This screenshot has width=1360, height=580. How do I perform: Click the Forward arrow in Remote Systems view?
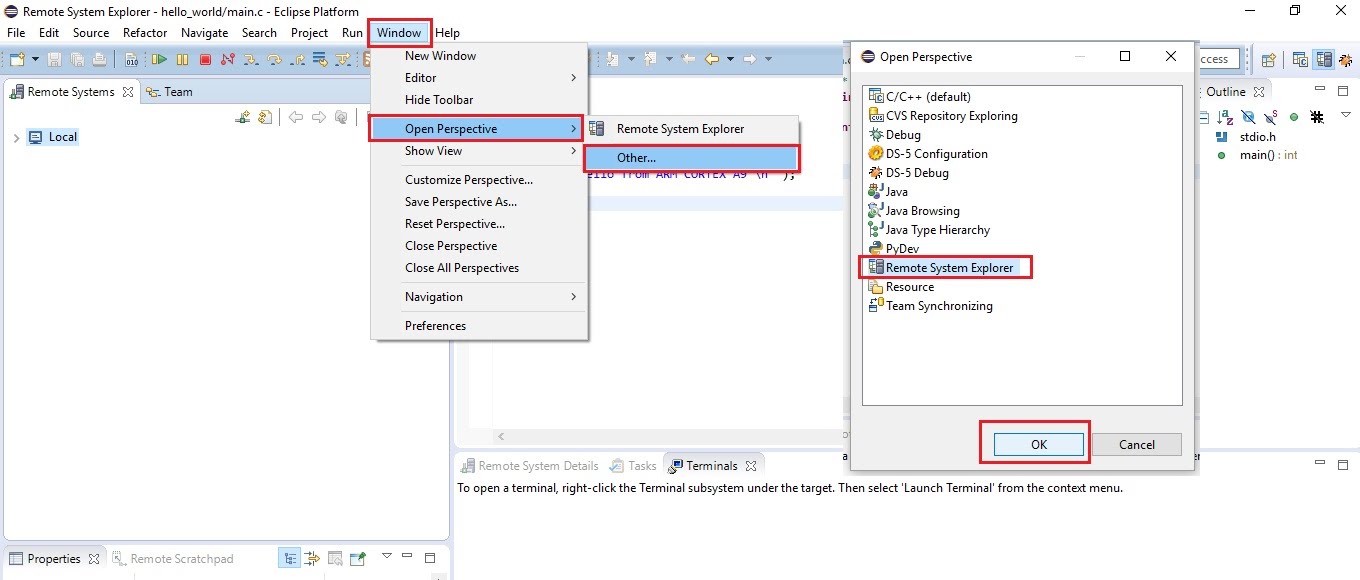click(319, 117)
